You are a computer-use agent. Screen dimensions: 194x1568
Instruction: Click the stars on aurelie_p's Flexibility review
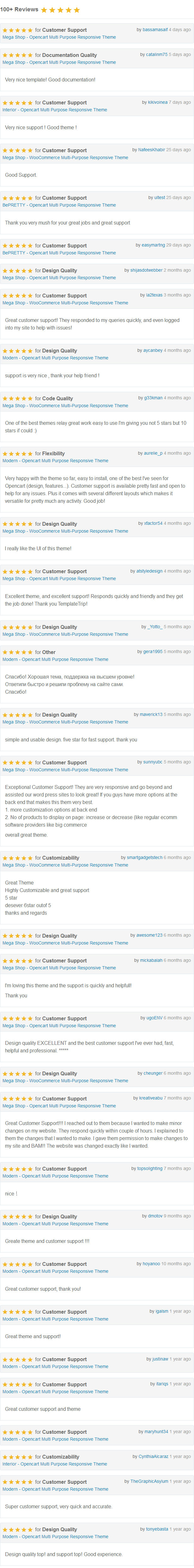point(18,453)
